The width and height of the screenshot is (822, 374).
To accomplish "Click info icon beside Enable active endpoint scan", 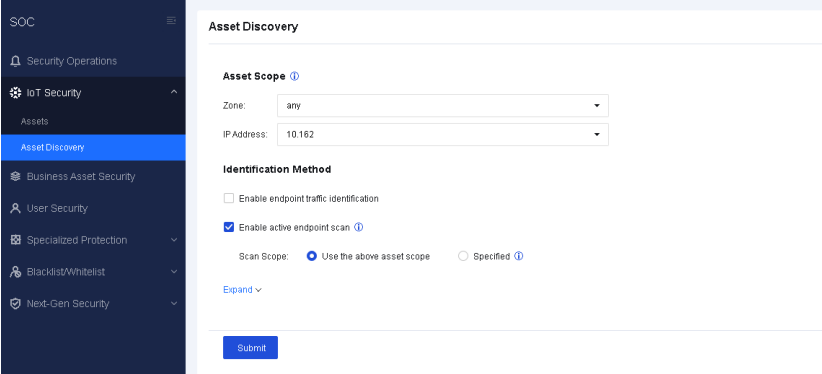I will (359, 227).
